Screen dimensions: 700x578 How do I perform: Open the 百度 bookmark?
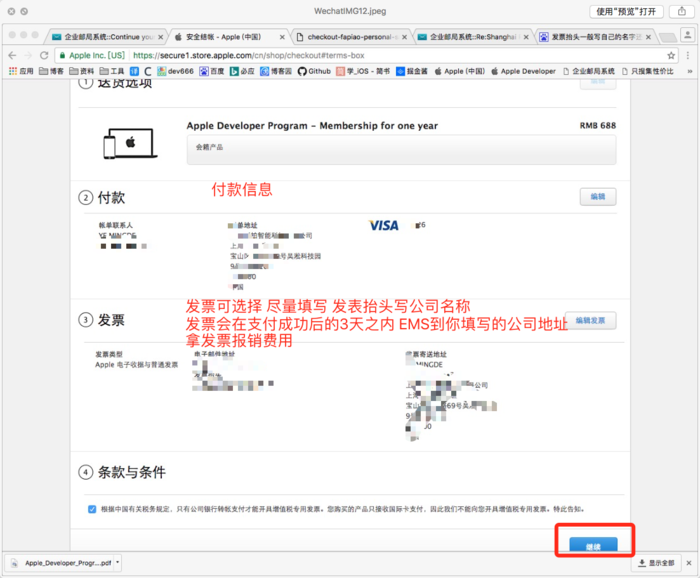pyautogui.click(x=212, y=71)
